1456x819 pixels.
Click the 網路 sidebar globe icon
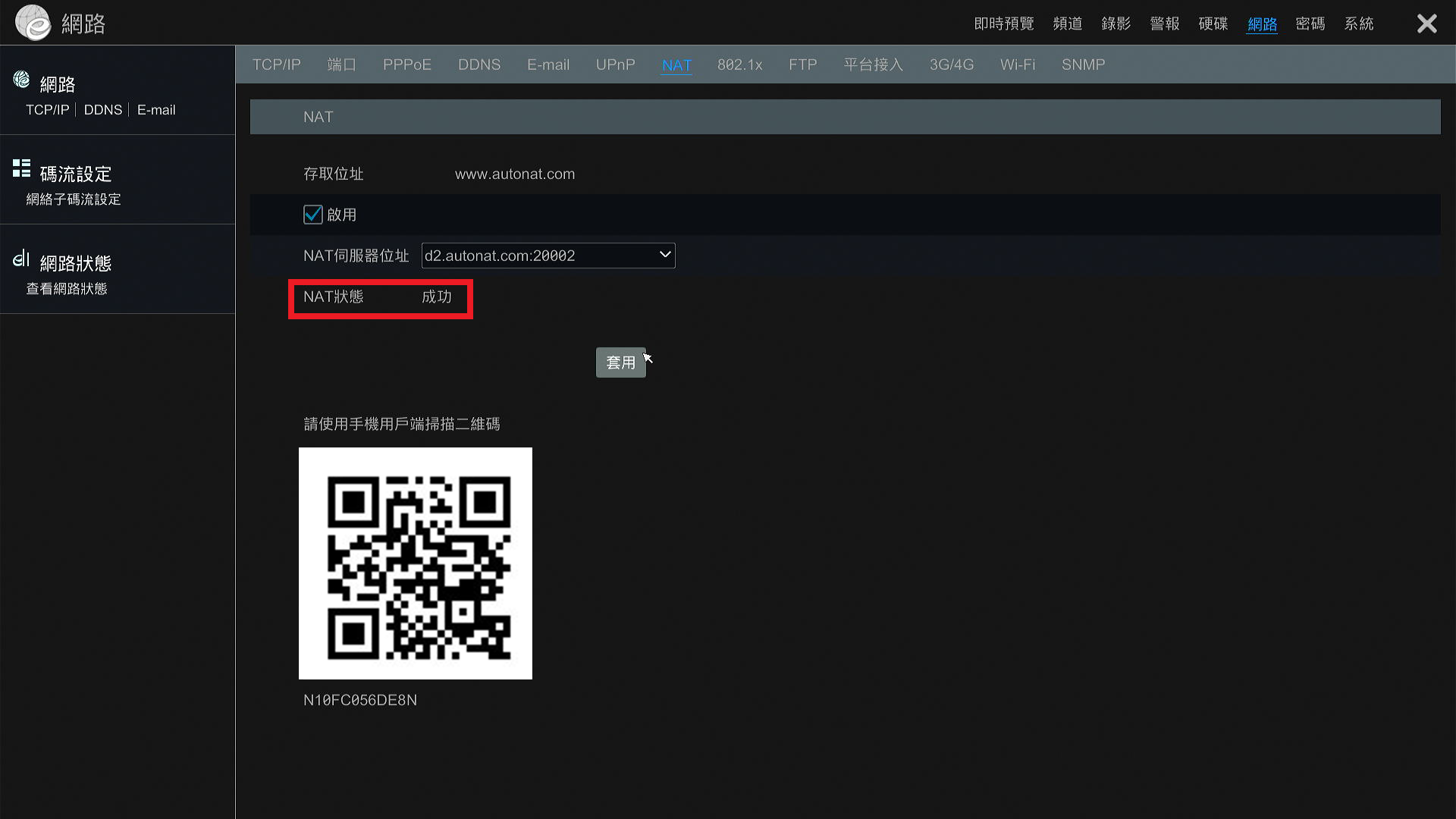click(21, 79)
